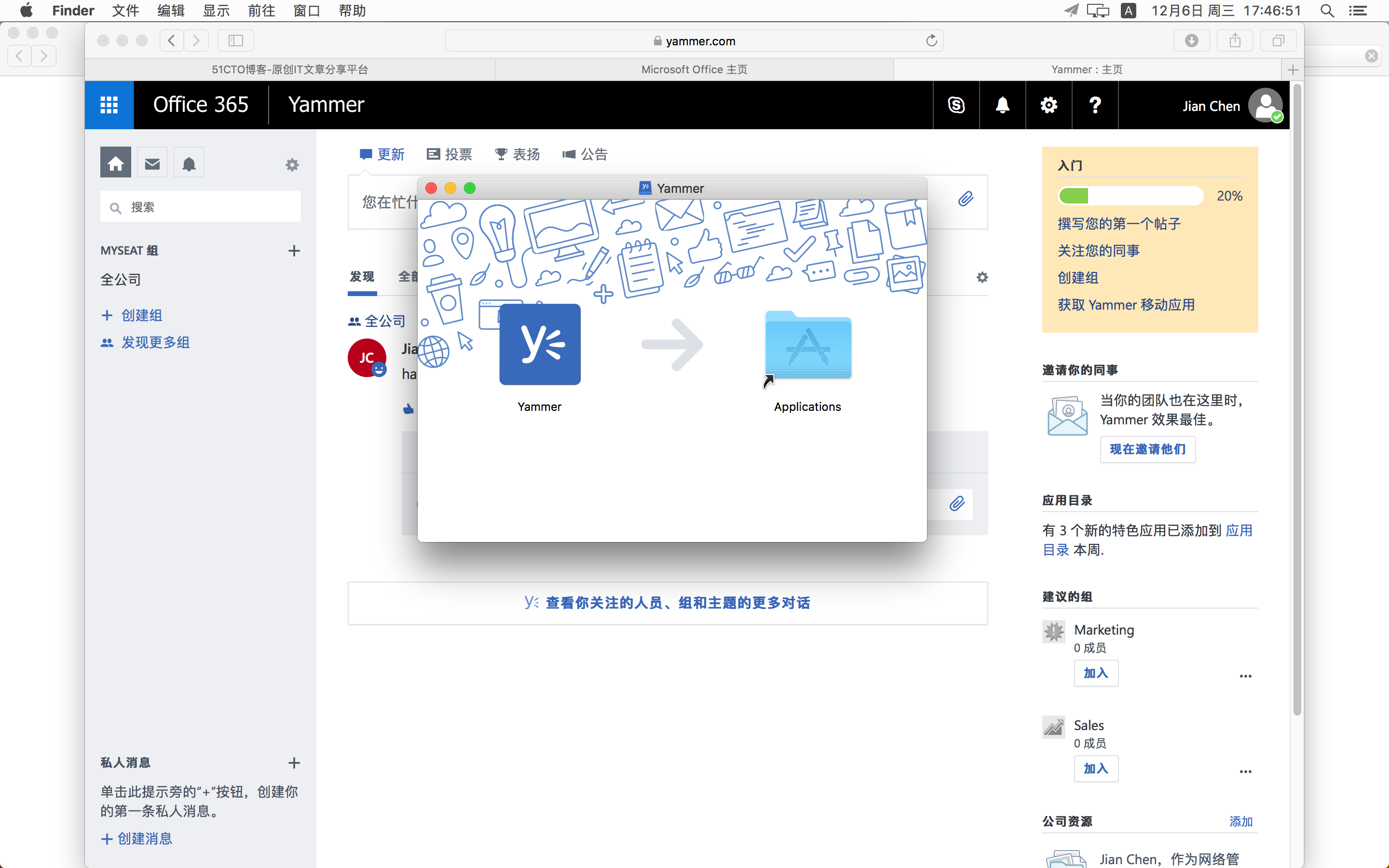Go to Yammer home icon in sidebar
The image size is (1389, 868).
click(115, 163)
